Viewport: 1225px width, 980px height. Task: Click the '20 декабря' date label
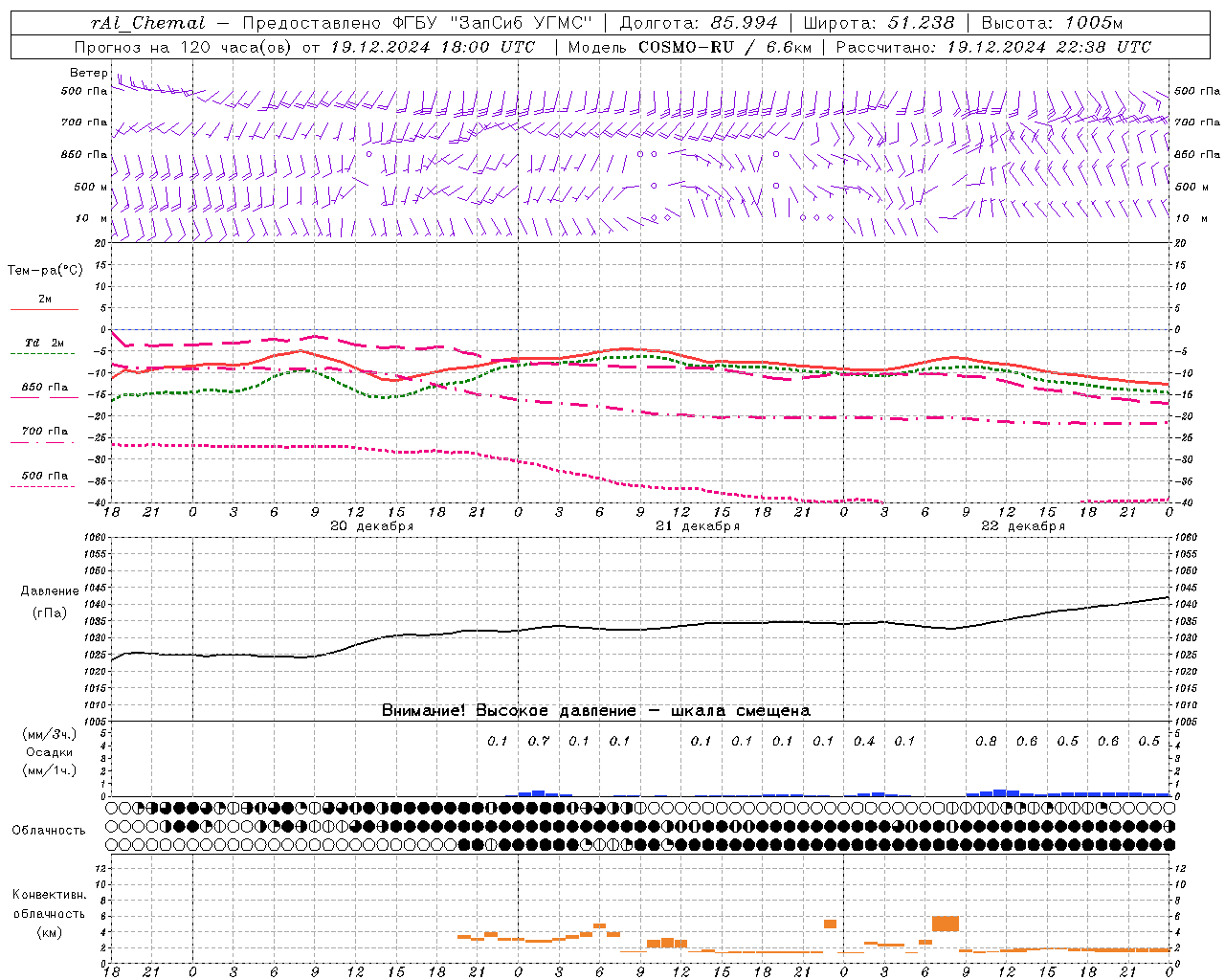(x=372, y=526)
